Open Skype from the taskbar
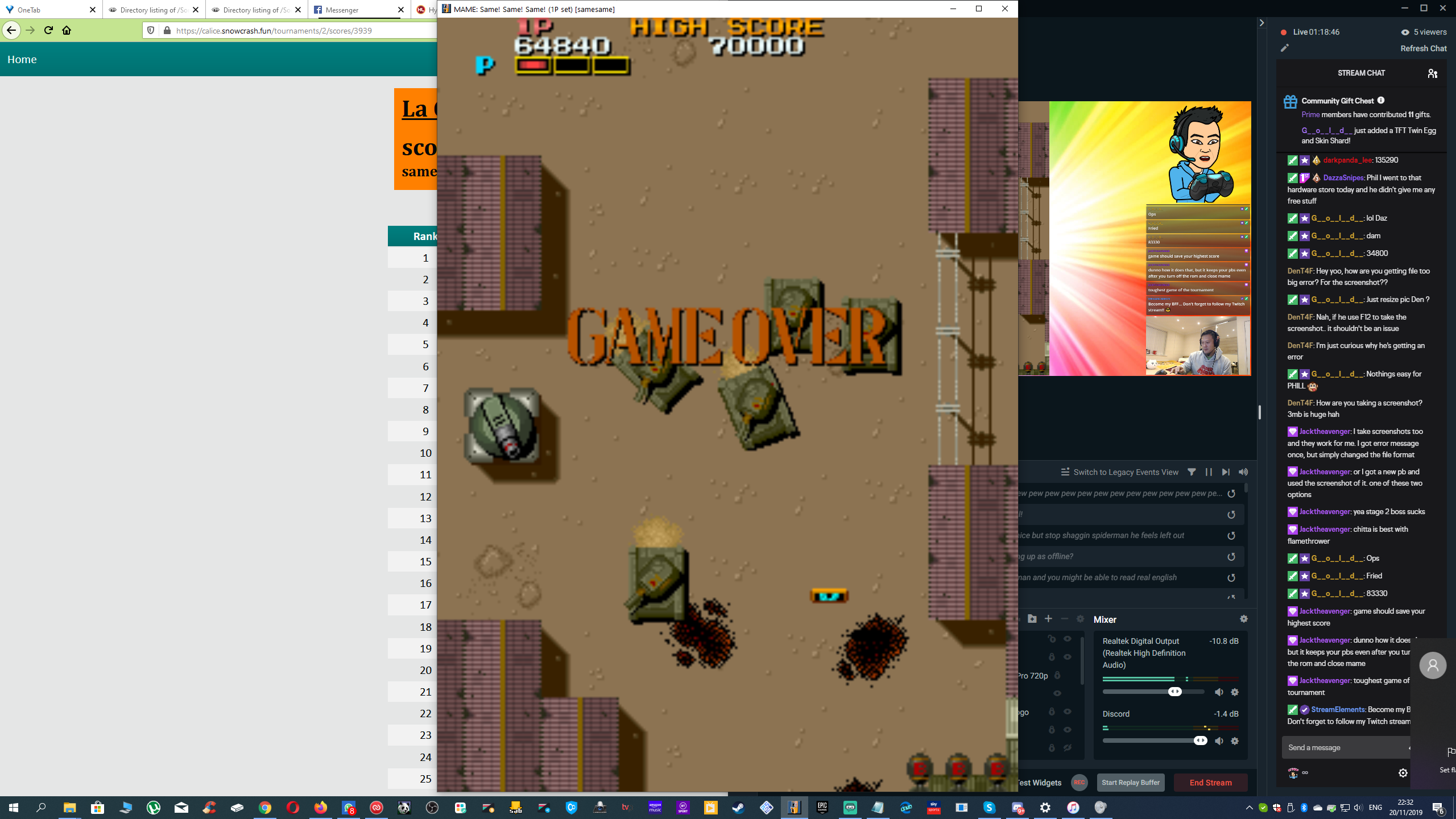 click(x=989, y=808)
